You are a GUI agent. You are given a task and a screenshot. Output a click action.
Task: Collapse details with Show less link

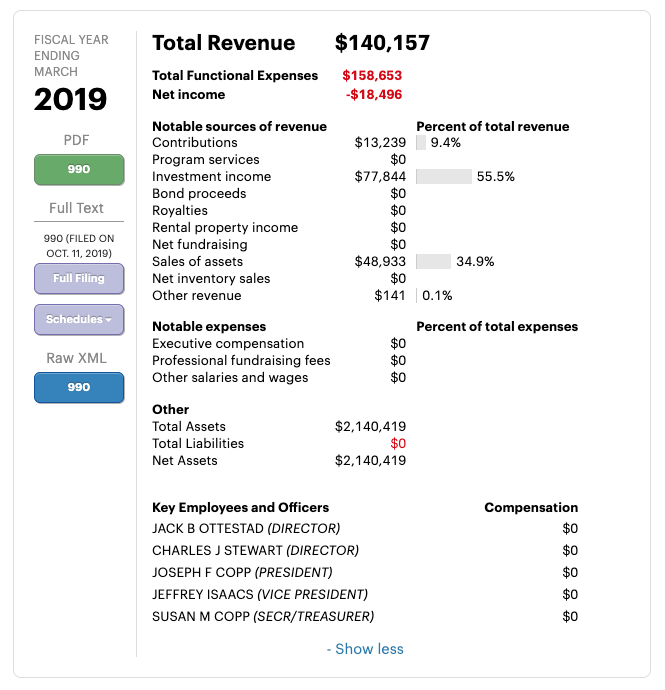[x=365, y=649]
